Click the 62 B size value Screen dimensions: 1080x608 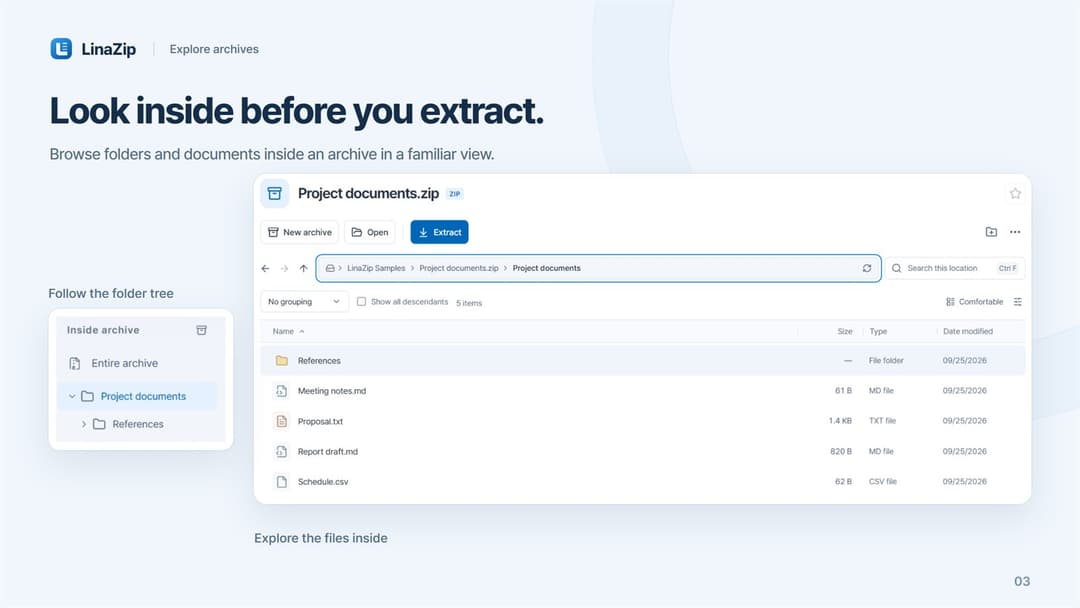point(844,482)
